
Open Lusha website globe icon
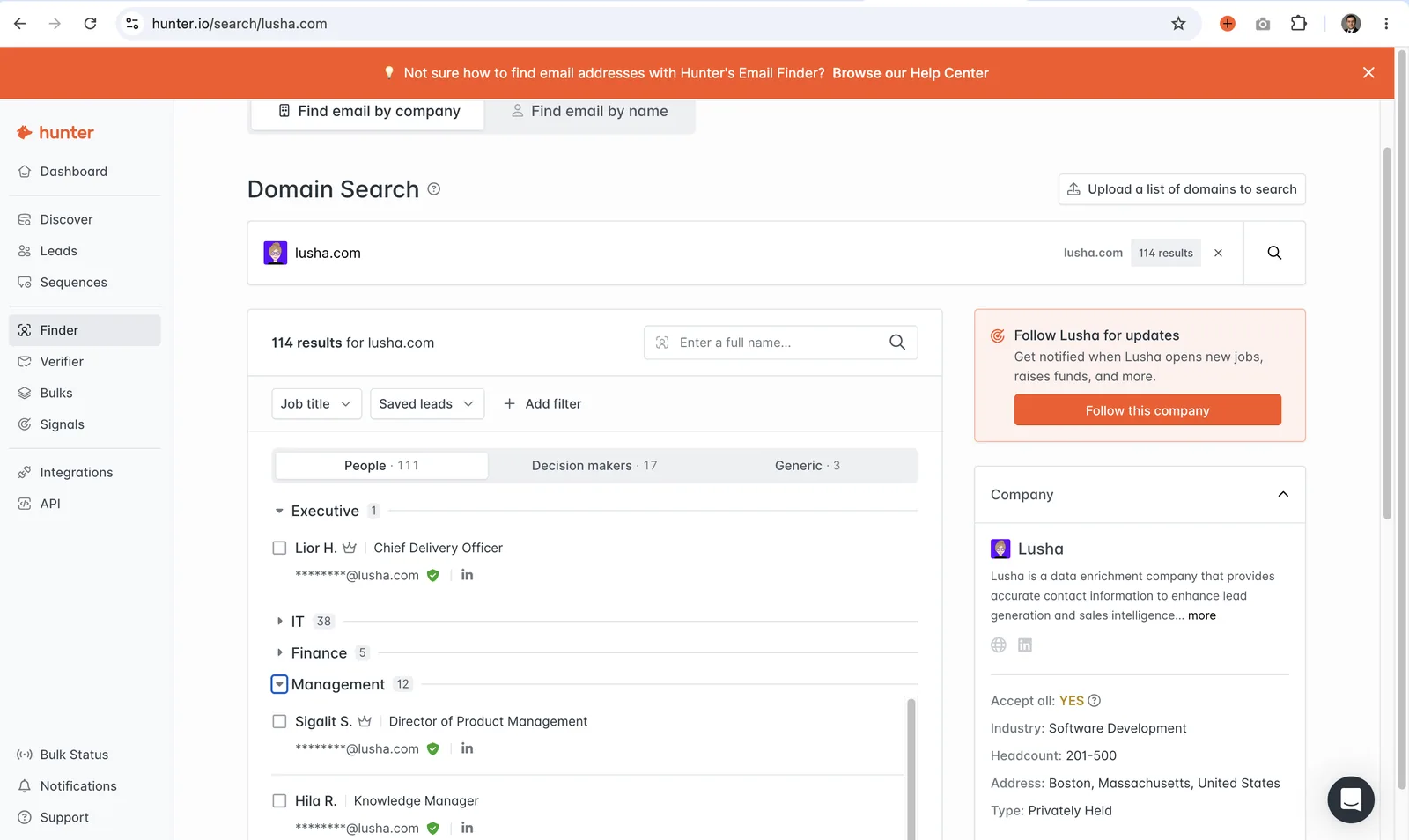999,645
